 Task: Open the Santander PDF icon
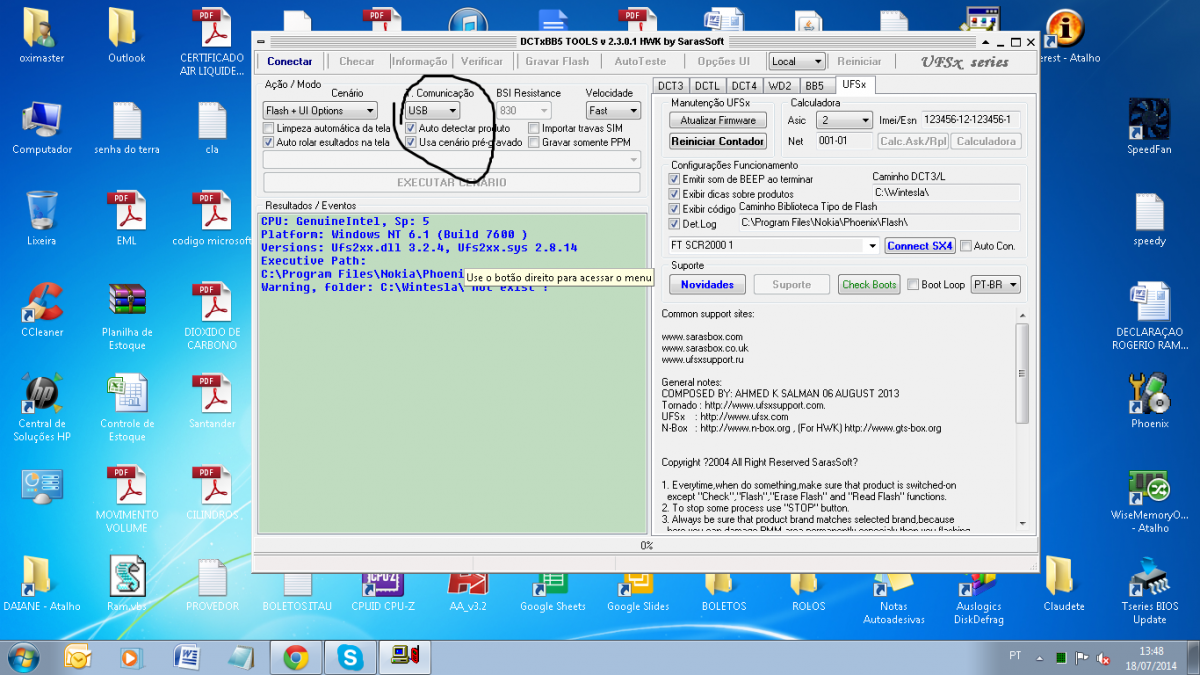[x=212, y=401]
